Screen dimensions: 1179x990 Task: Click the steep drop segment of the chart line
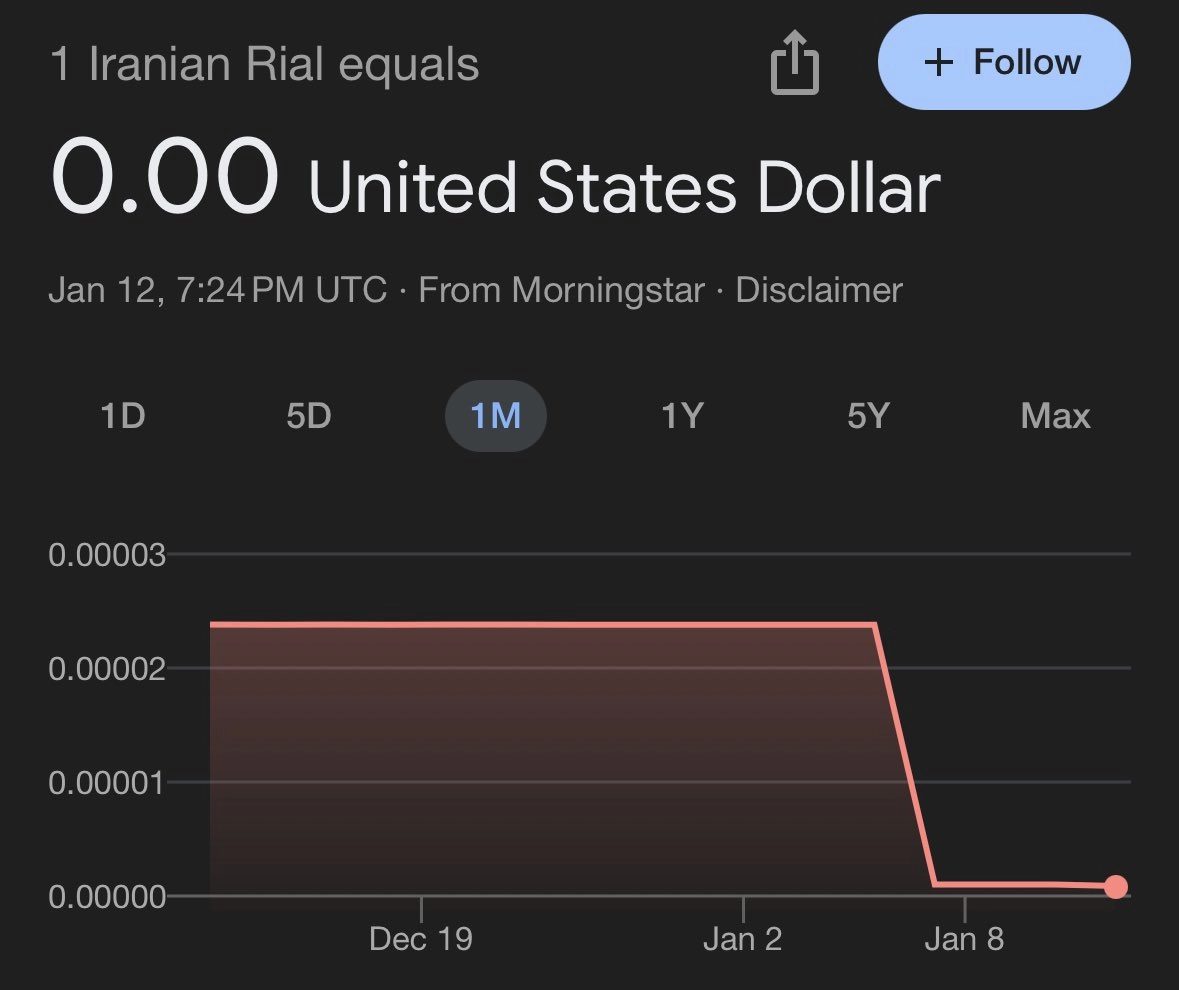(x=904, y=755)
